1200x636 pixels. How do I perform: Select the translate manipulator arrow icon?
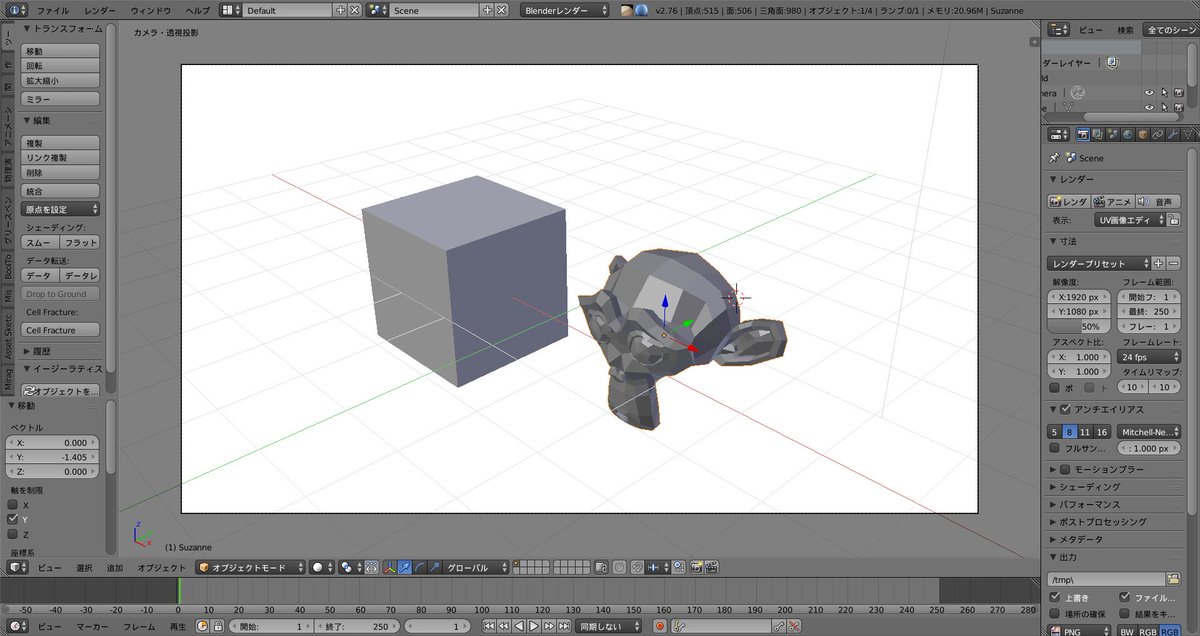pyautogui.click(x=405, y=567)
